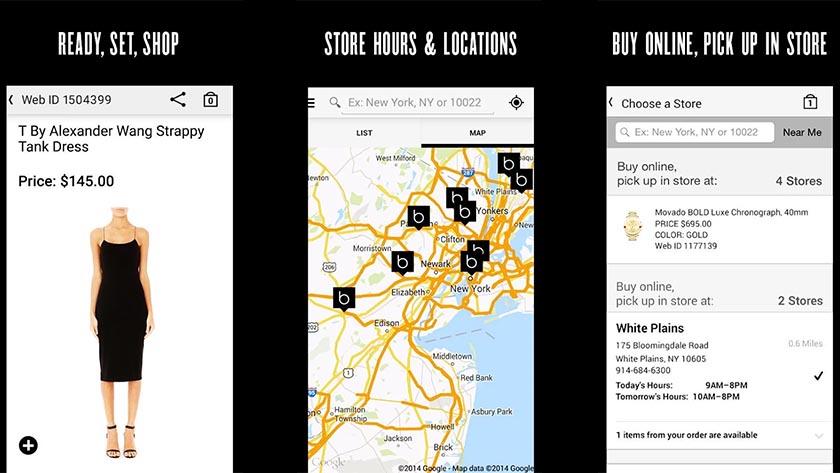Image resolution: width=840 pixels, height=473 pixels.
Task: Tap Movado BOLD Luxe Chronograph title
Action: 731,212
